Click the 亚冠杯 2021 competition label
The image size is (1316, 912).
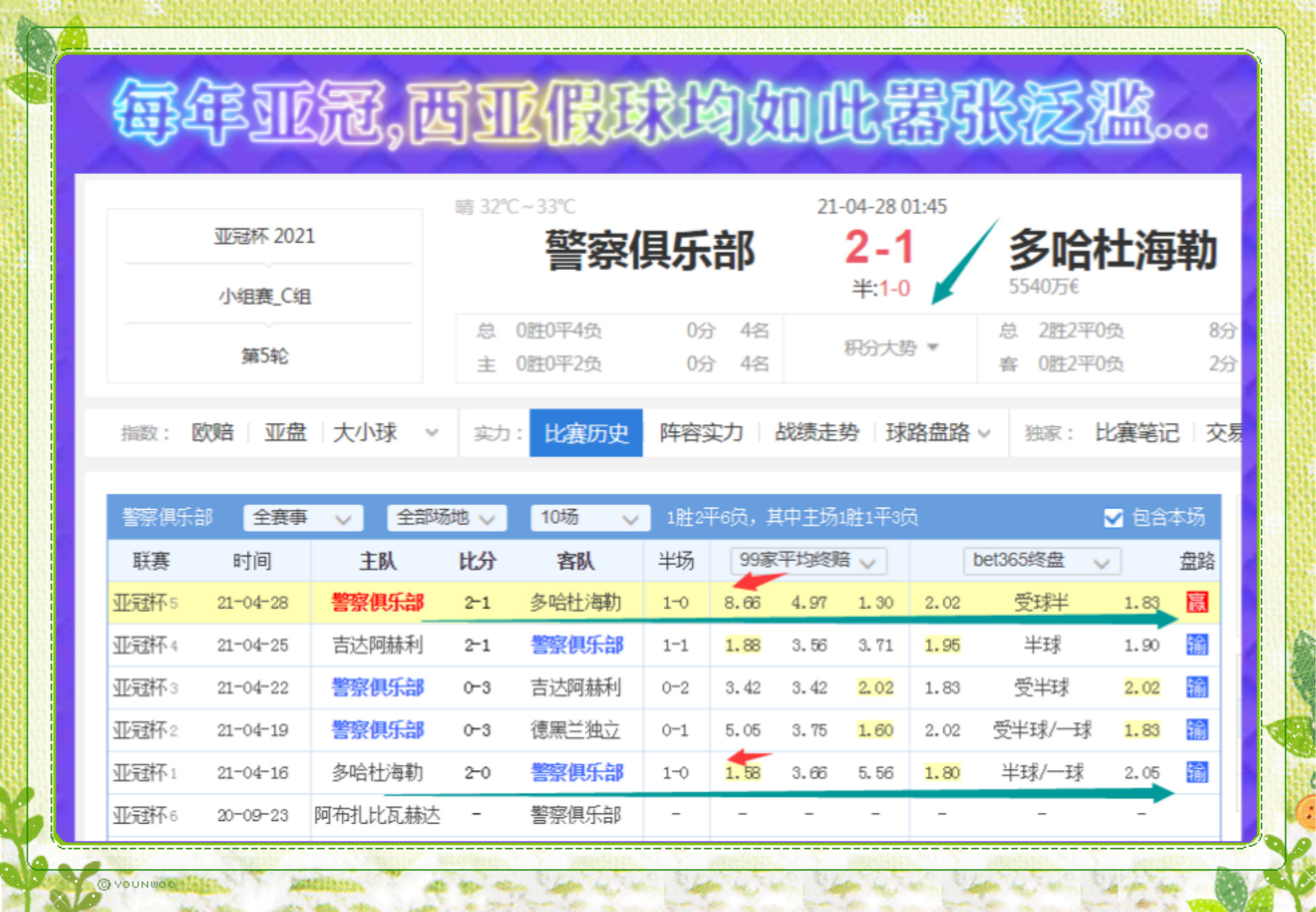pyautogui.click(x=265, y=236)
